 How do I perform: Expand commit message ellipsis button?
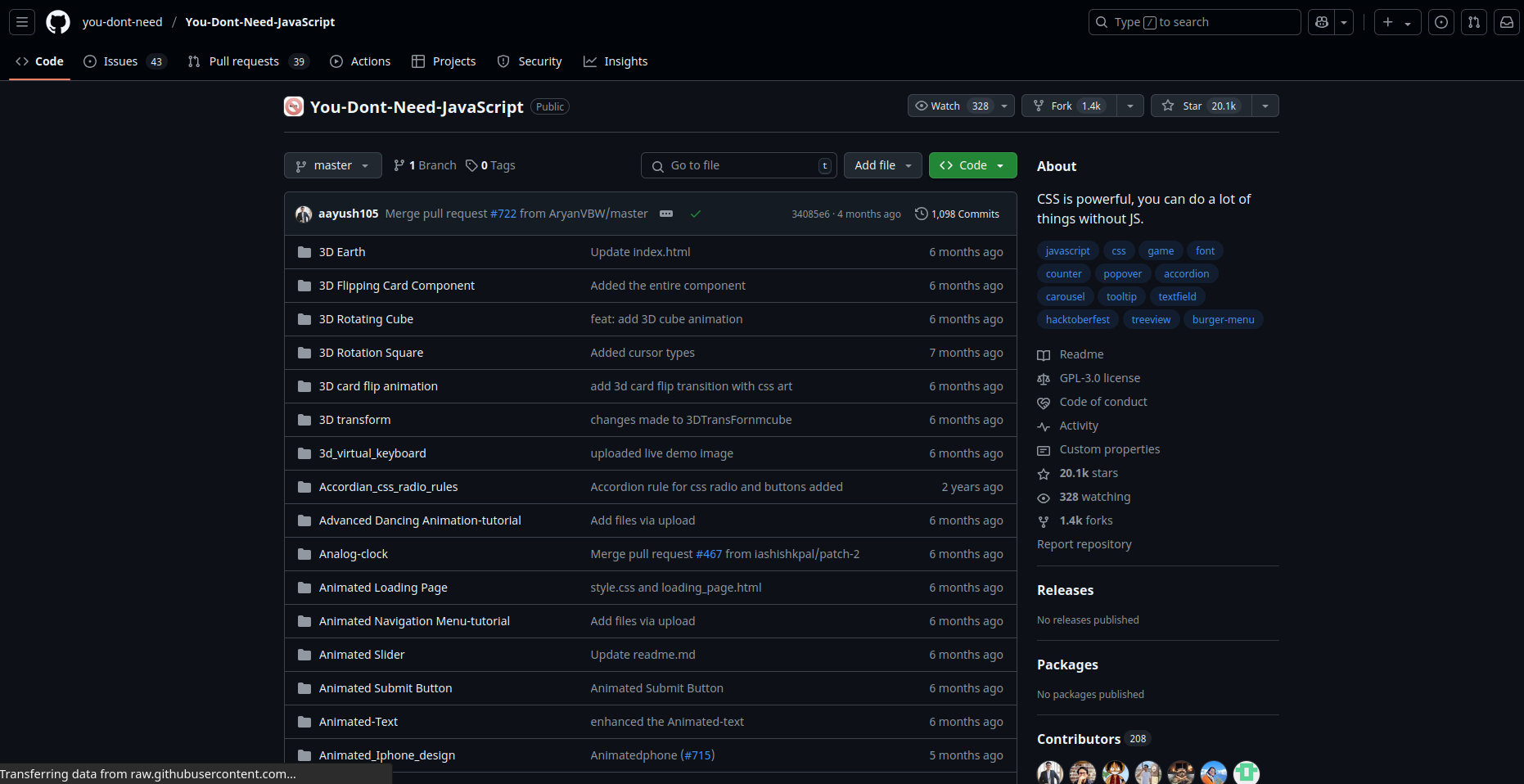click(x=666, y=214)
